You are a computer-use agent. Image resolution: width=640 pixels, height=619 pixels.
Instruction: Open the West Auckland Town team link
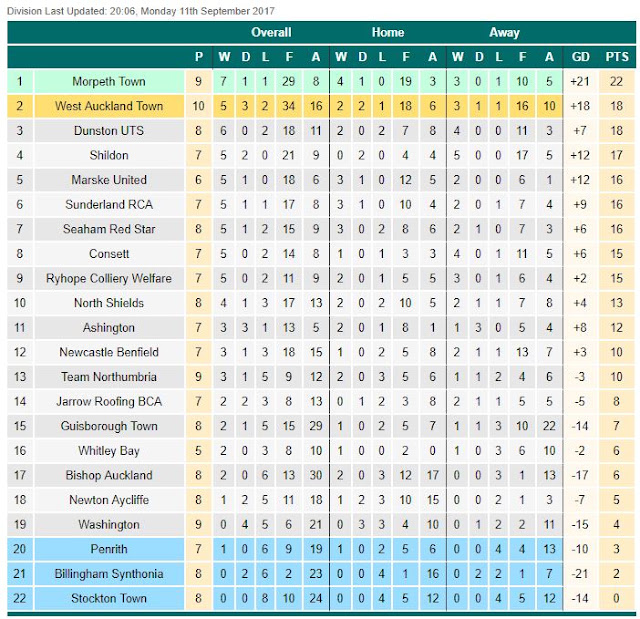[109, 106]
